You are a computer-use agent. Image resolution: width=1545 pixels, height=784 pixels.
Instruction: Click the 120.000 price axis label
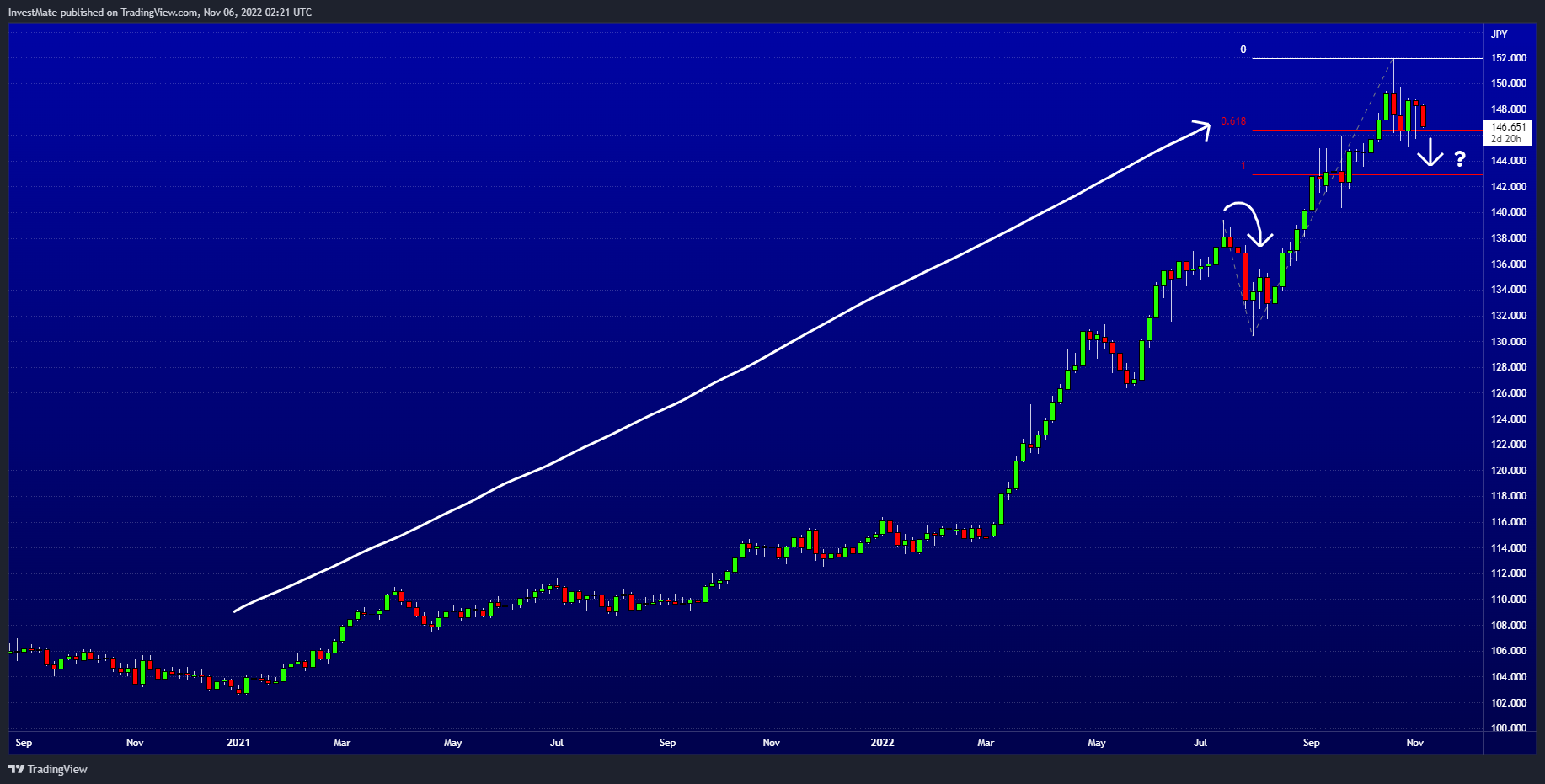tap(1509, 471)
